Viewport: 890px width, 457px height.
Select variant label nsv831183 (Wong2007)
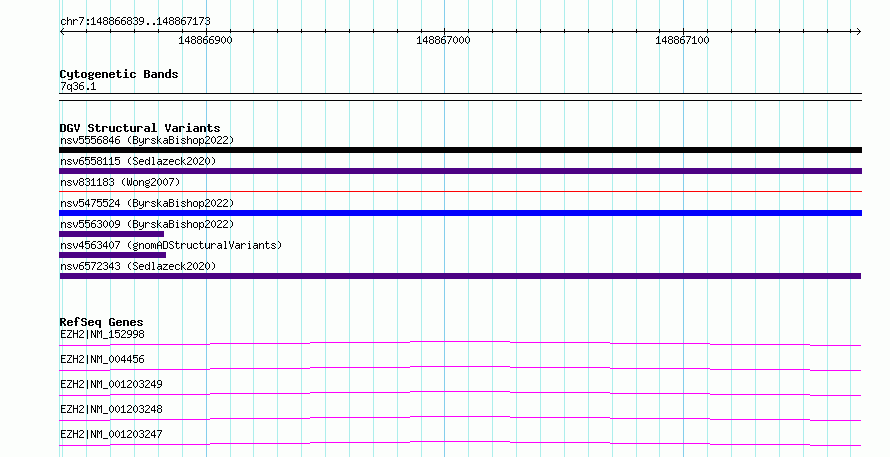pos(120,182)
